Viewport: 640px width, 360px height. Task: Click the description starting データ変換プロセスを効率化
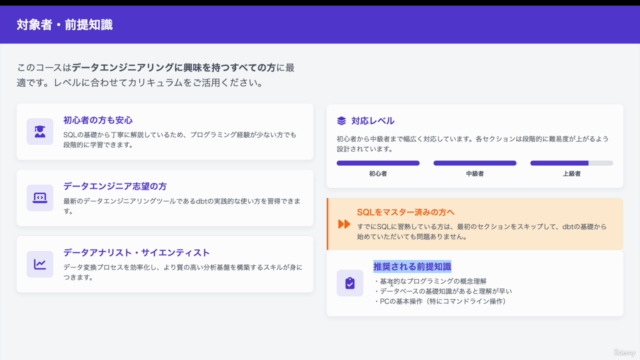point(183,272)
